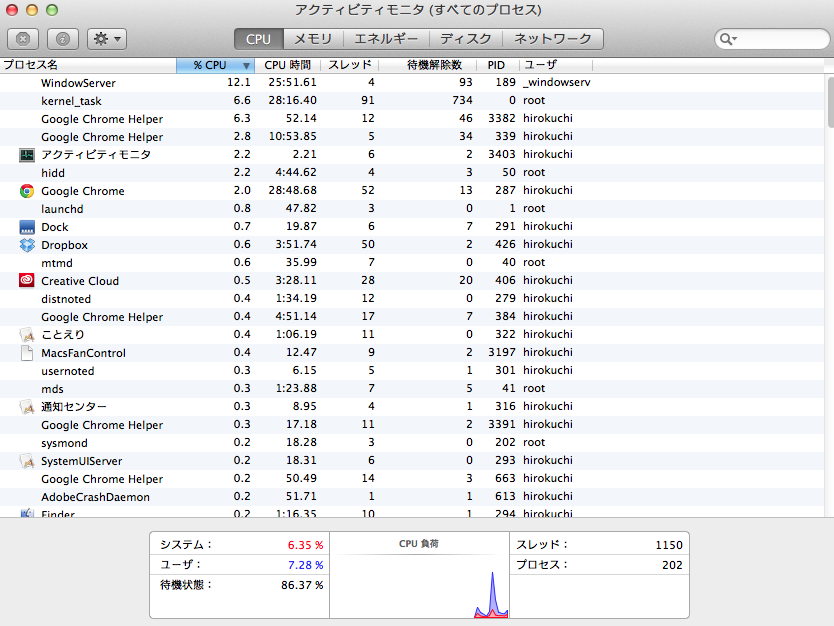
Task: Click CPU time 28:48.68 for Google Chrome
Action: [293, 190]
